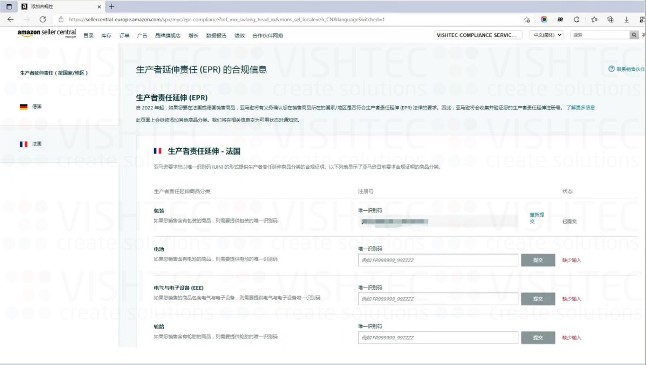Open the help link with question icon
This screenshot has width=646, height=365.
[627, 69]
